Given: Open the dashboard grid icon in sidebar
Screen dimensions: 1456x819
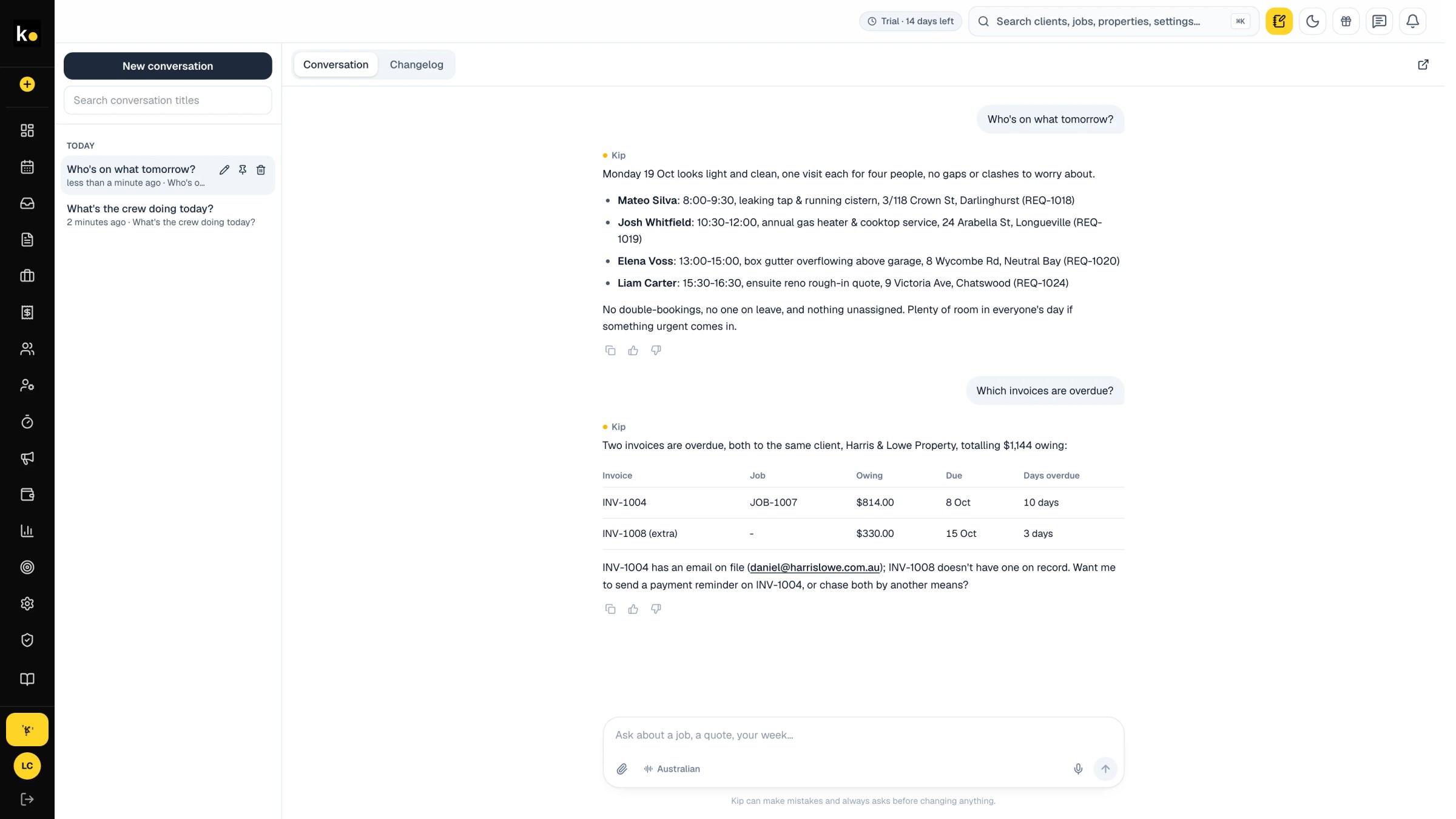Looking at the screenshot, I should tap(27, 130).
